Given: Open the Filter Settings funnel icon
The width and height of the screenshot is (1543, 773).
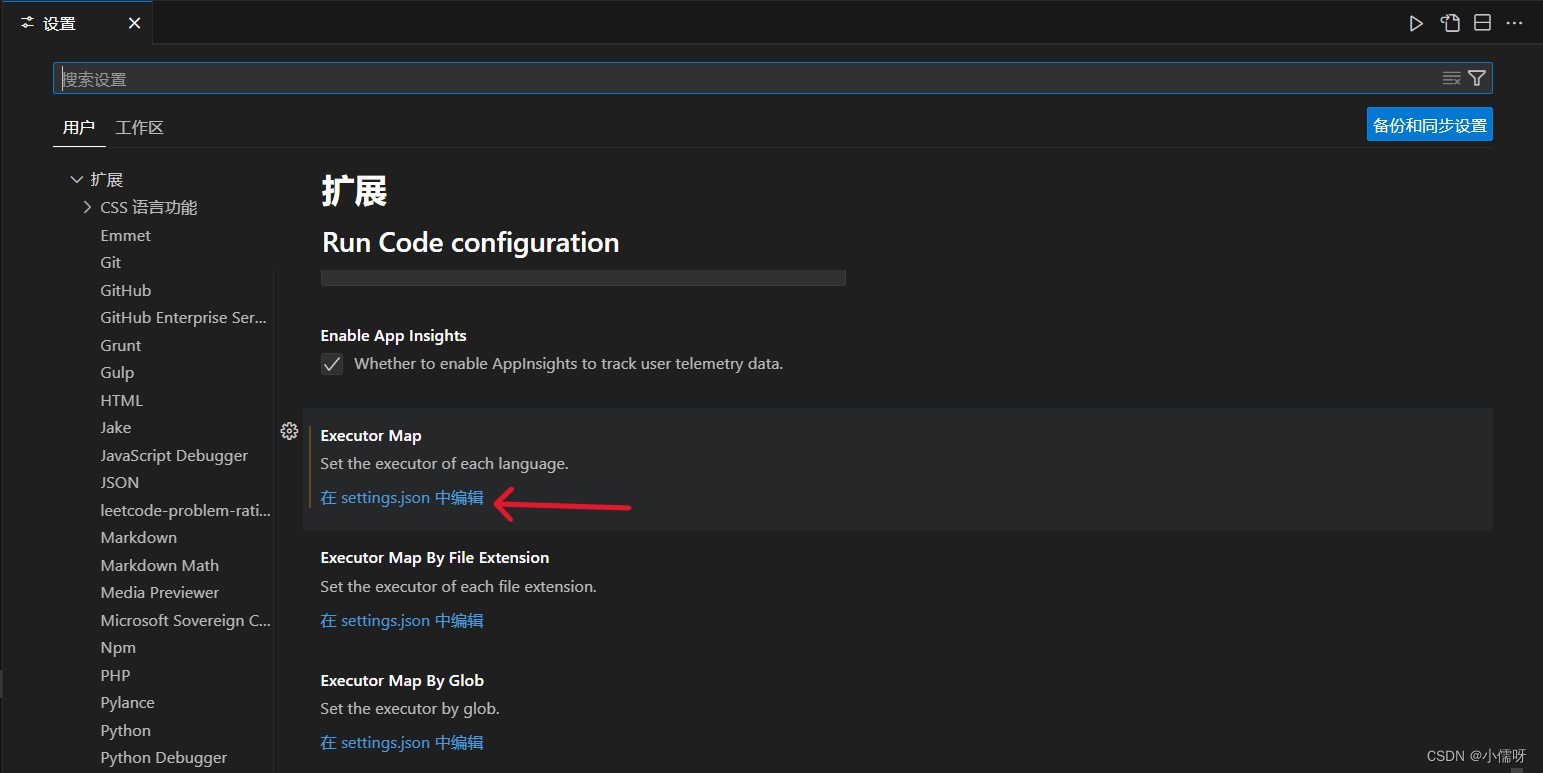Looking at the screenshot, I should pyautogui.click(x=1477, y=77).
